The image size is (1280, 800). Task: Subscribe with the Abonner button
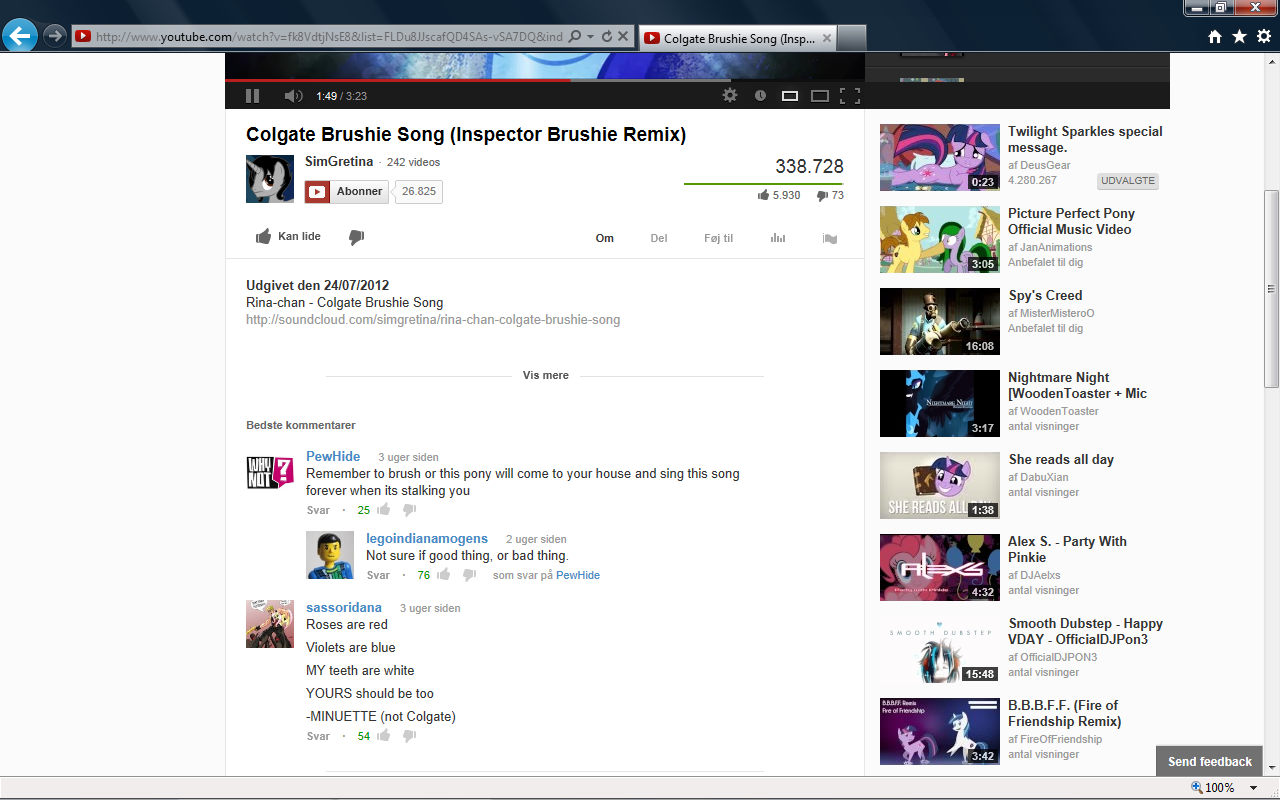point(346,192)
